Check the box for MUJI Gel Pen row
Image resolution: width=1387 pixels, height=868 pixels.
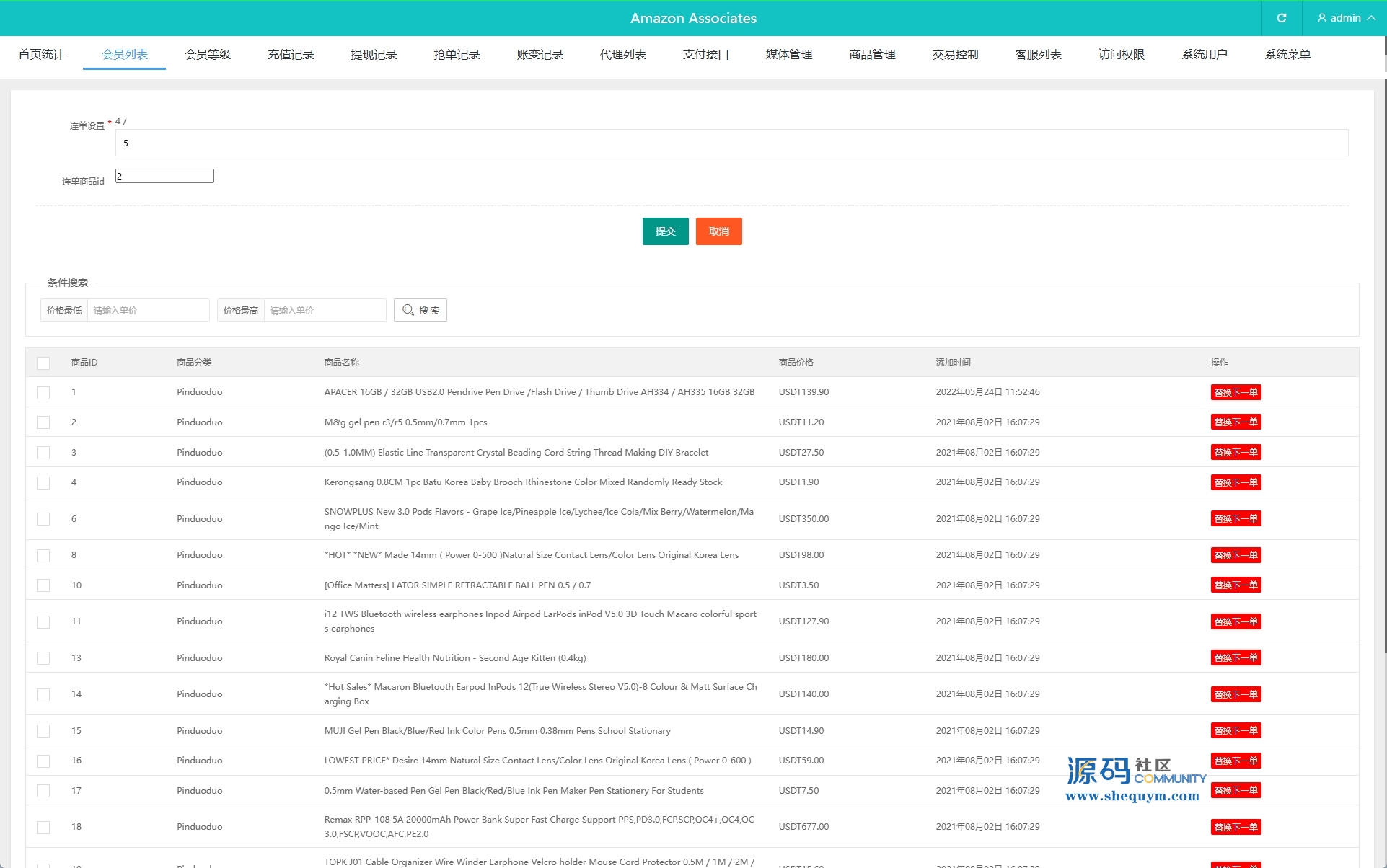(x=43, y=731)
